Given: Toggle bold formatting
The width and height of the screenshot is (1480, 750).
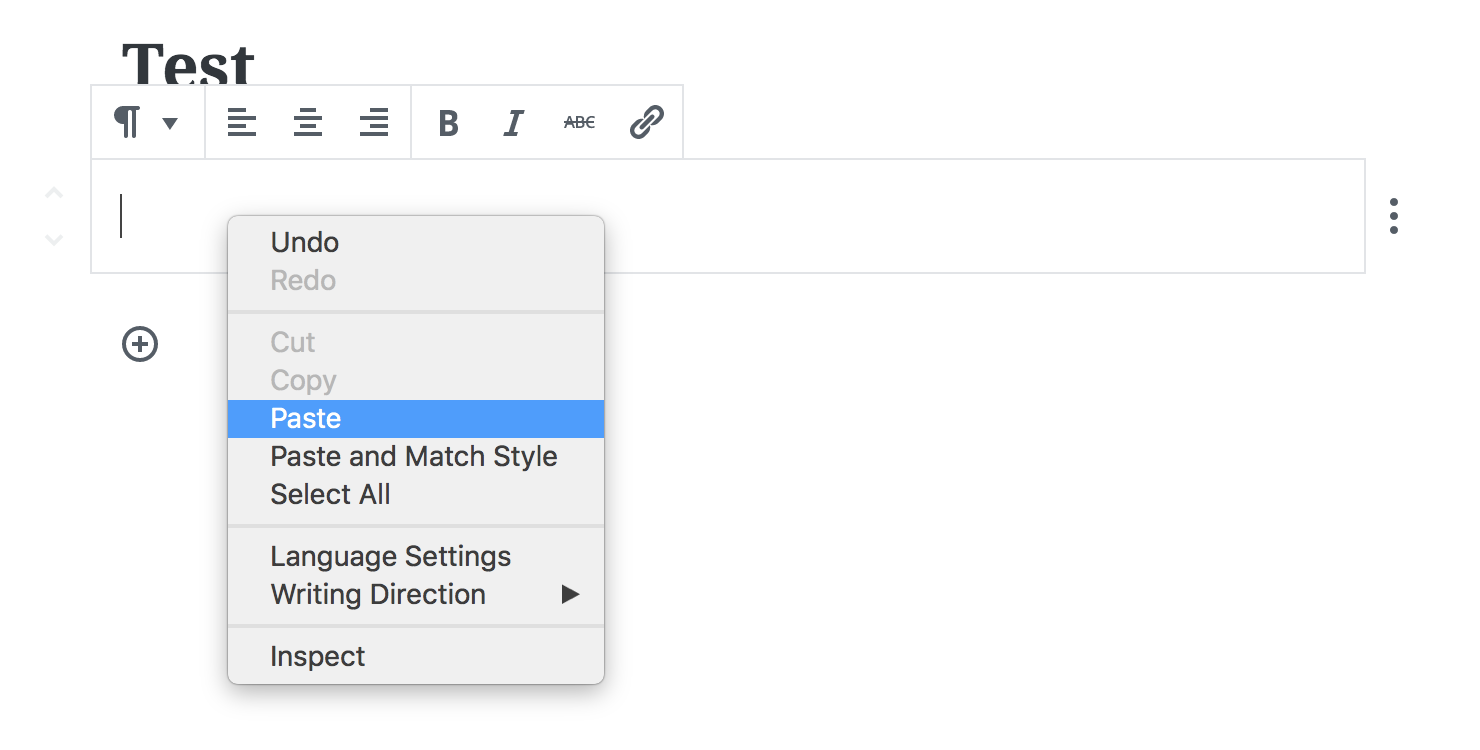Looking at the screenshot, I should tap(448, 123).
